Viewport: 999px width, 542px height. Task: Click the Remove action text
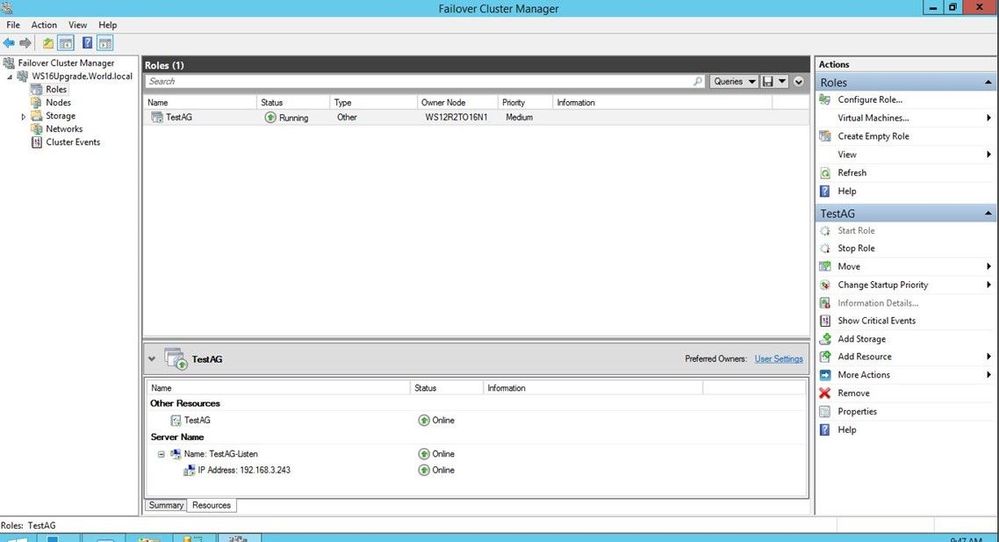[x=853, y=394]
